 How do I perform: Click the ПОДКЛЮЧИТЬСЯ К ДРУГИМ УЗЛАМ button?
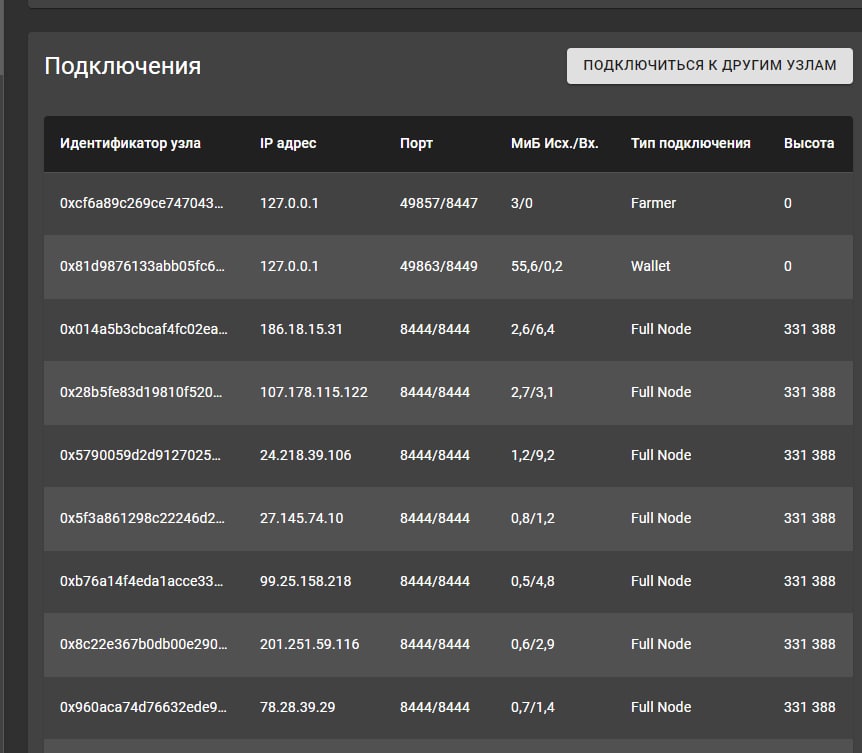coord(709,65)
